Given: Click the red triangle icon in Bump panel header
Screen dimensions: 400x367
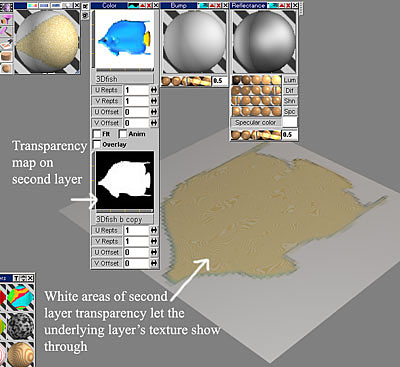Looking at the screenshot, I should point(212,6).
